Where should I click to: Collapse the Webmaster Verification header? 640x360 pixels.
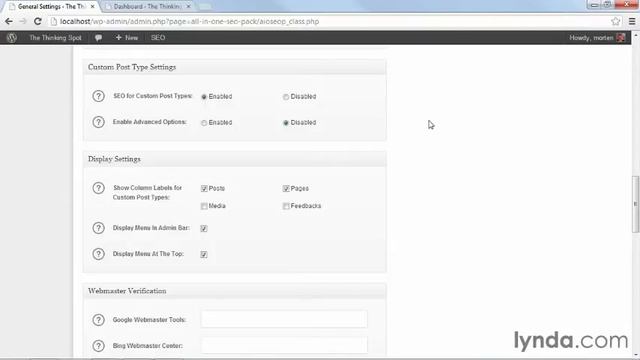tap(235, 291)
